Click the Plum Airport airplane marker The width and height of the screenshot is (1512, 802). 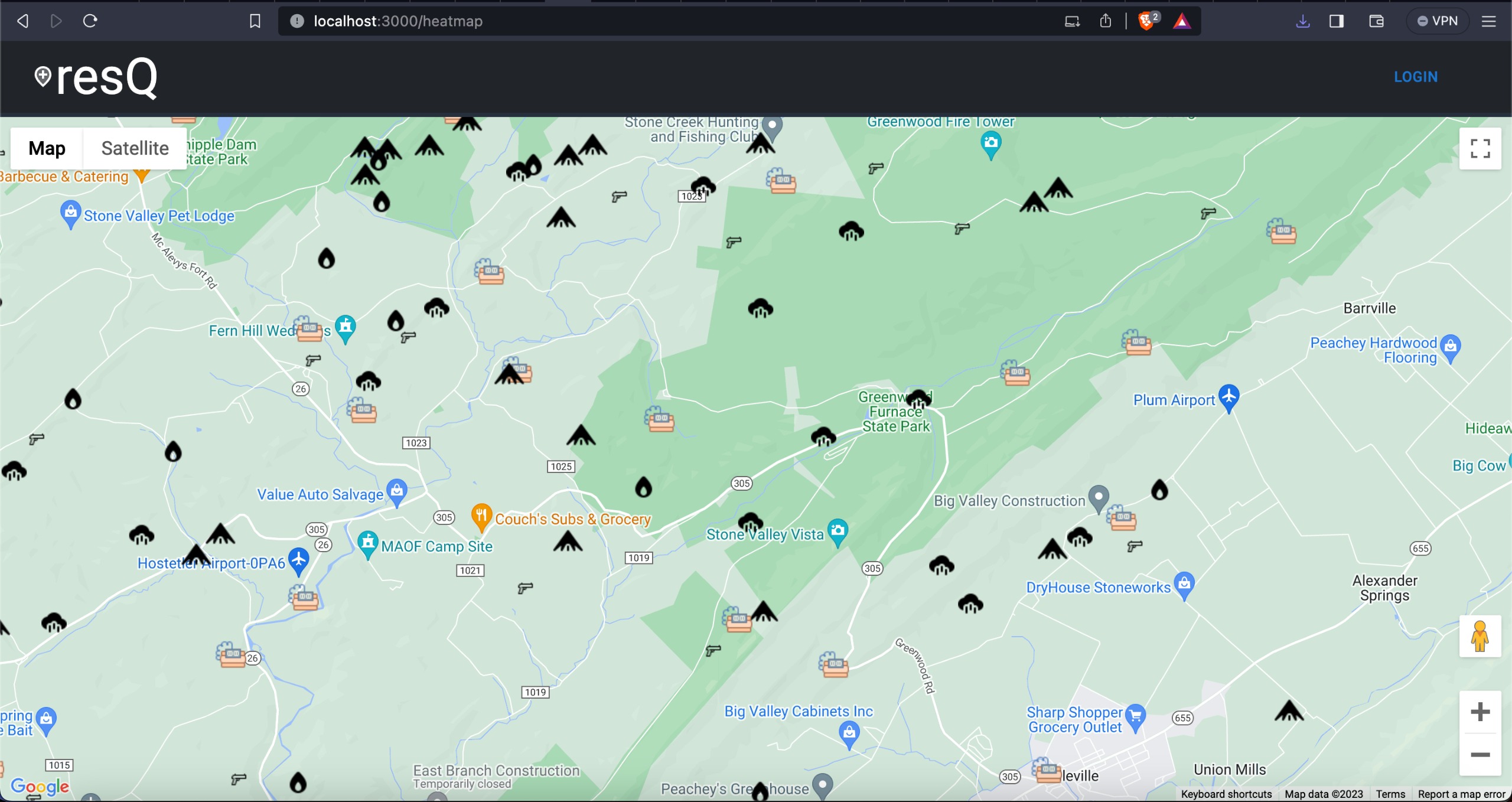(x=1228, y=396)
